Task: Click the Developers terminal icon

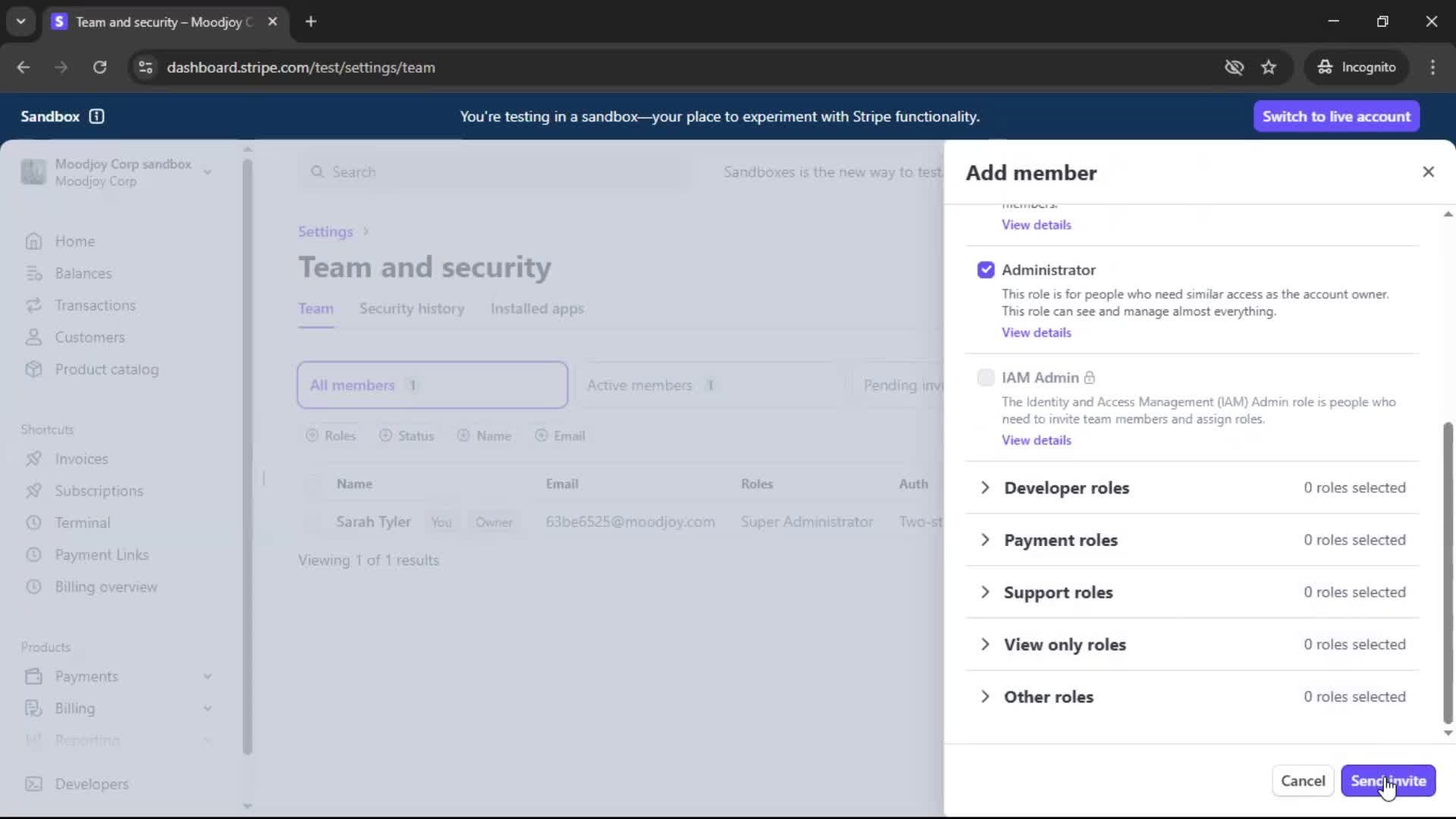Action: (33, 784)
